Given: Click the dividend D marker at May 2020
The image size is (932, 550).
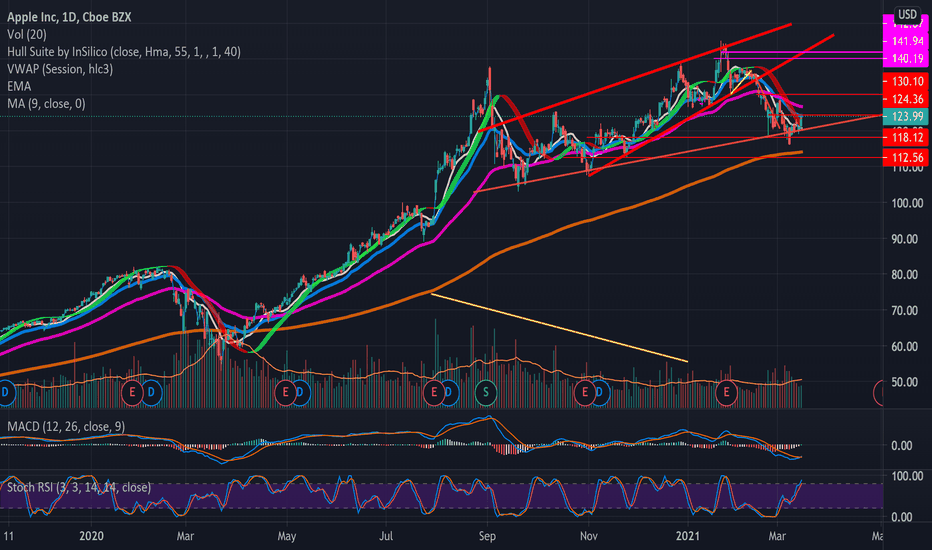Looking at the screenshot, I should click(300, 392).
